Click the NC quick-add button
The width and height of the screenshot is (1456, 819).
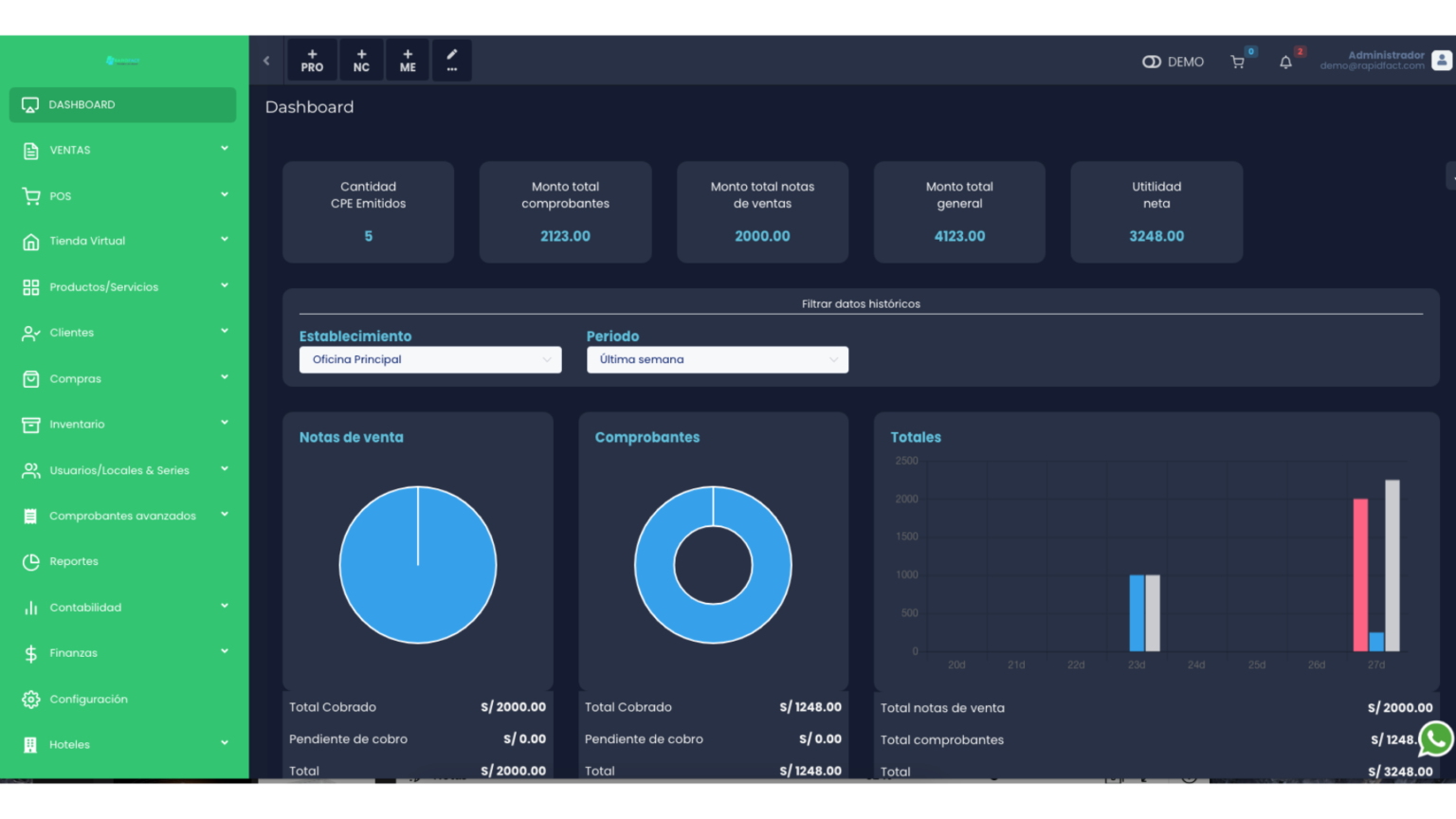(x=361, y=61)
